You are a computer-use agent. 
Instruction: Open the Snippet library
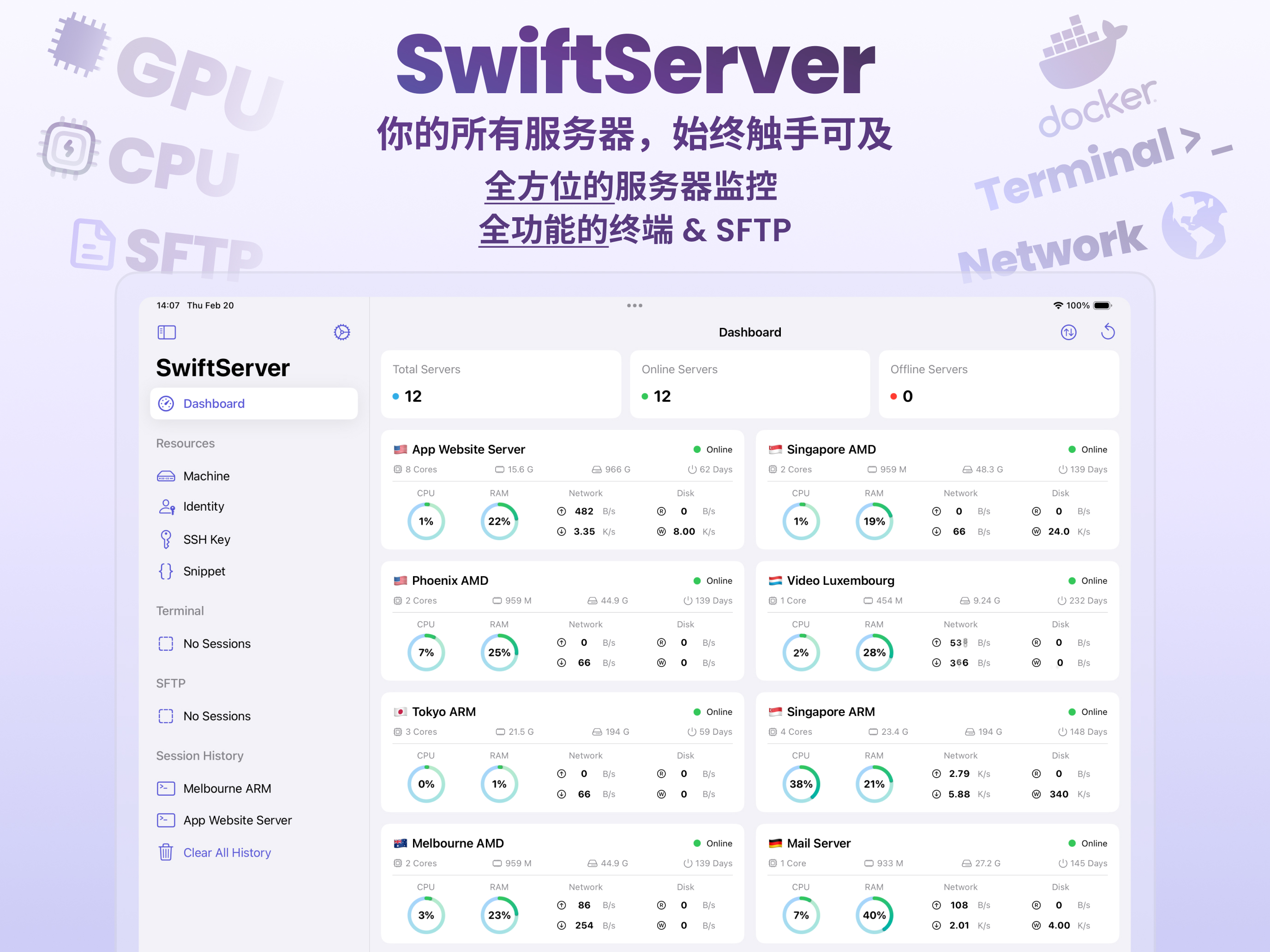point(204,571)
